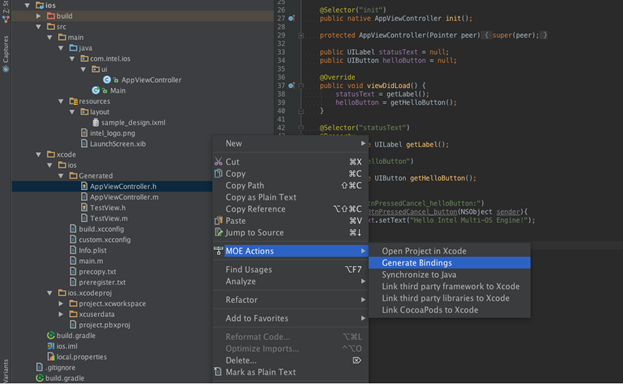This screenshot has width=623, height=384.
Task: Click the sample_design.ixml file icon
Action: tap(95, 122)
